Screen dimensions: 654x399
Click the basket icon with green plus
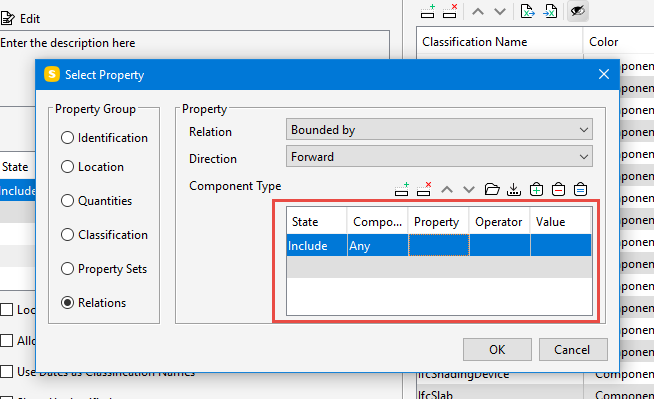click(x=536, y=189)
